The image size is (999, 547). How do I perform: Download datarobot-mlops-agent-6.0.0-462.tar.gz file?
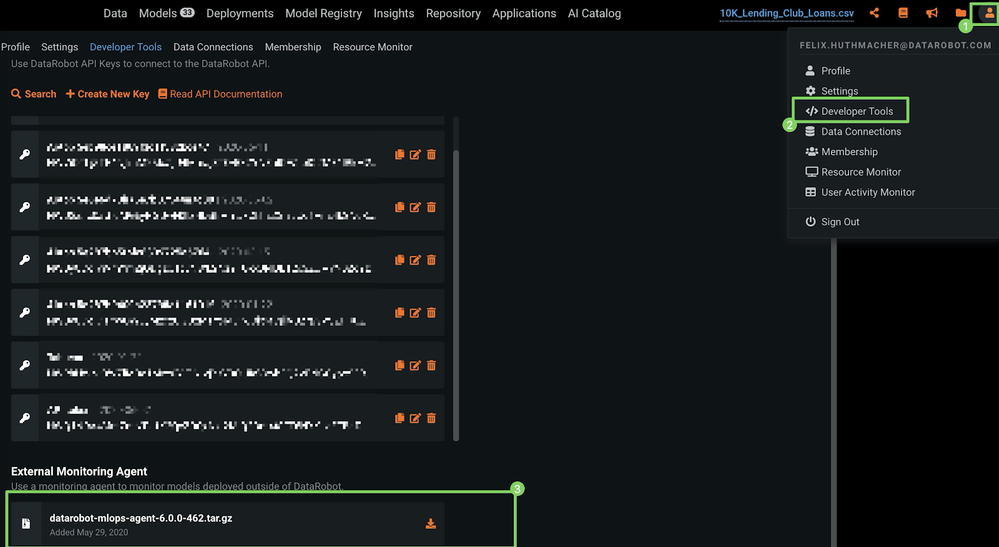431,523
